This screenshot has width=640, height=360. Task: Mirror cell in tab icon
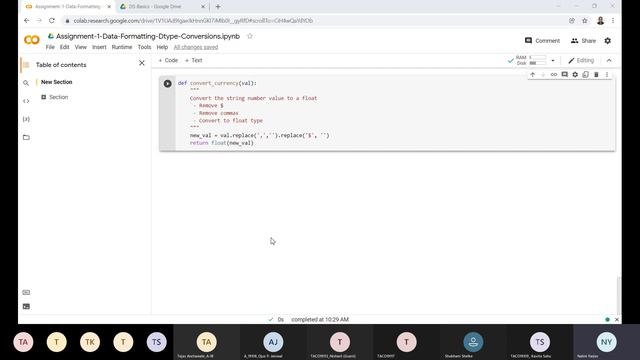586,75
